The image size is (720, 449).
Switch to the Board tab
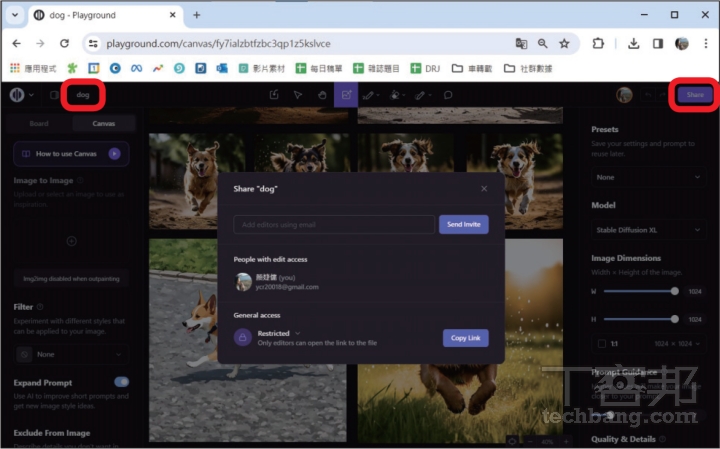(39, 123)
